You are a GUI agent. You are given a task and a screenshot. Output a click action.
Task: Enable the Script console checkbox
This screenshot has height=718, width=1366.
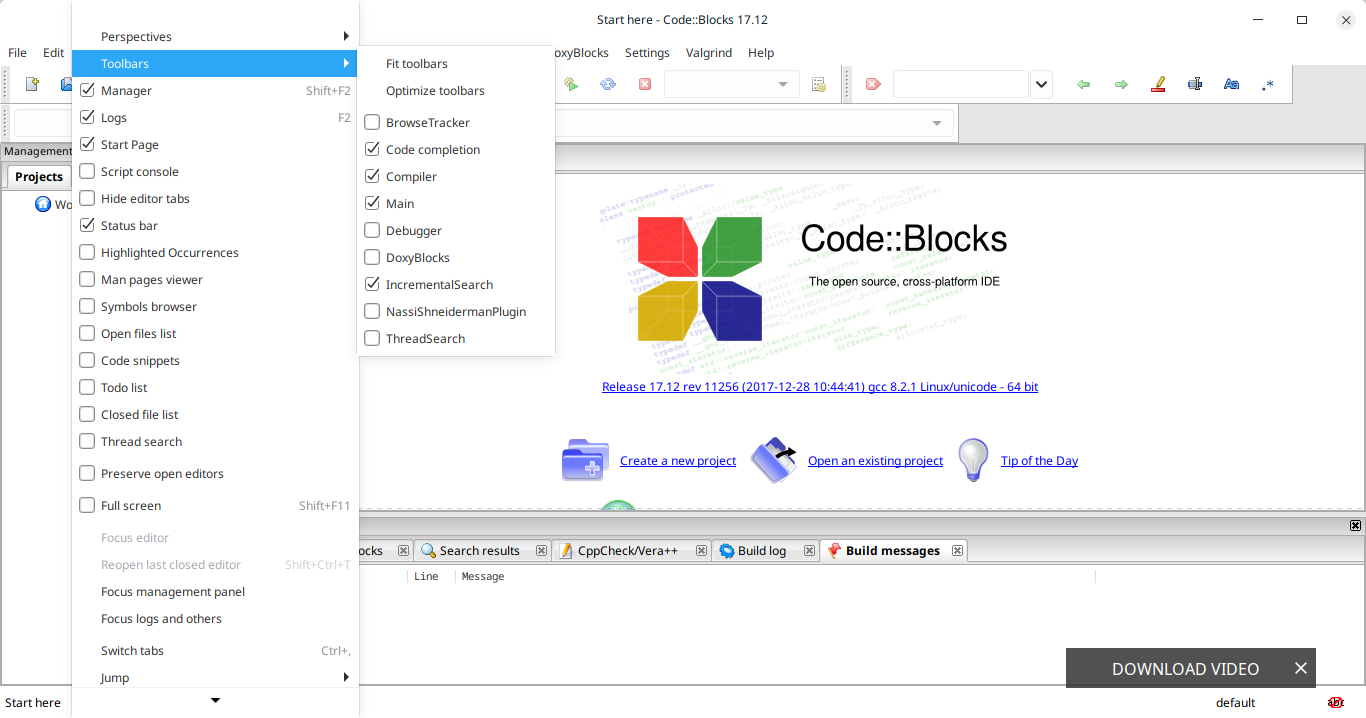point(87,171)
